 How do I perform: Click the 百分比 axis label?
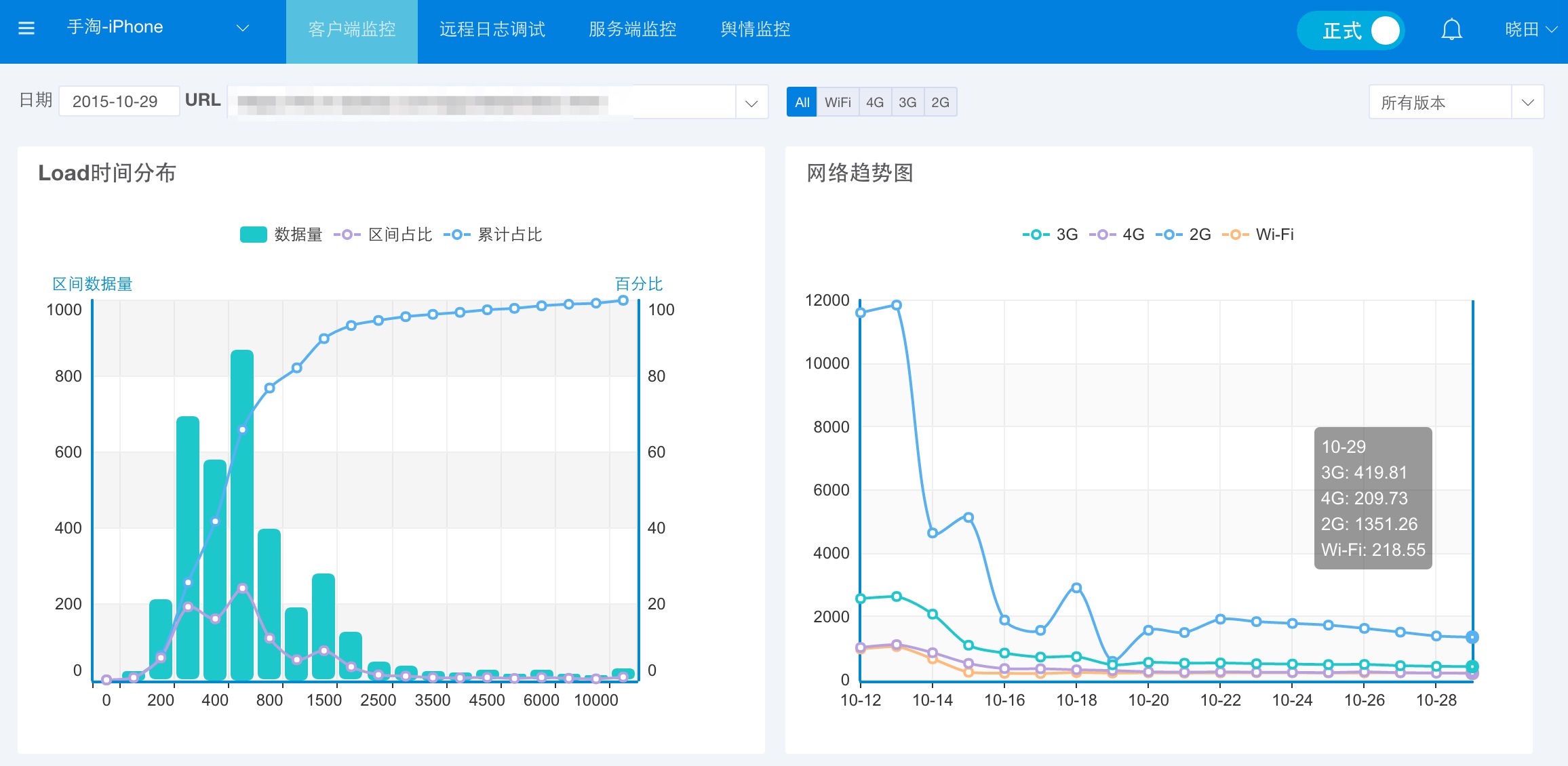pos(638,284)
